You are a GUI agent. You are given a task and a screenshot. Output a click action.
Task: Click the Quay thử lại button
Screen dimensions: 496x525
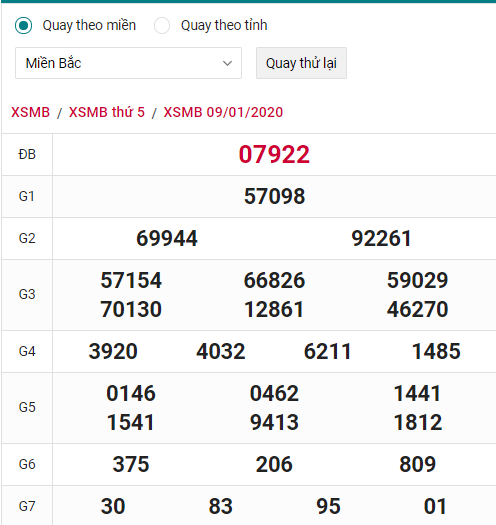tap(301, 63)
